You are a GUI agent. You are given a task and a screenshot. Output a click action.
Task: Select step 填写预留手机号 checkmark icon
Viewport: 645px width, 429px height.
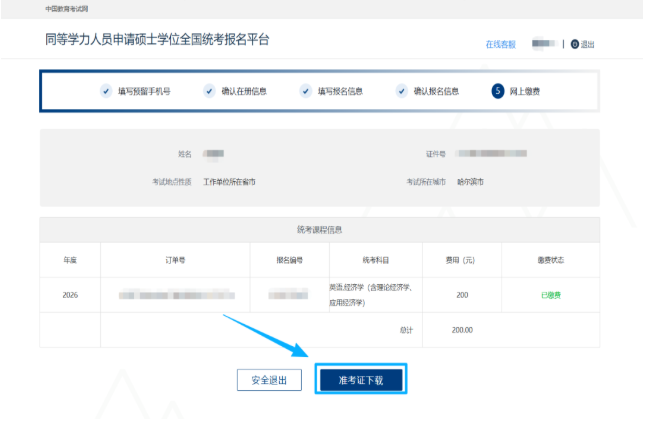point(106,91)
